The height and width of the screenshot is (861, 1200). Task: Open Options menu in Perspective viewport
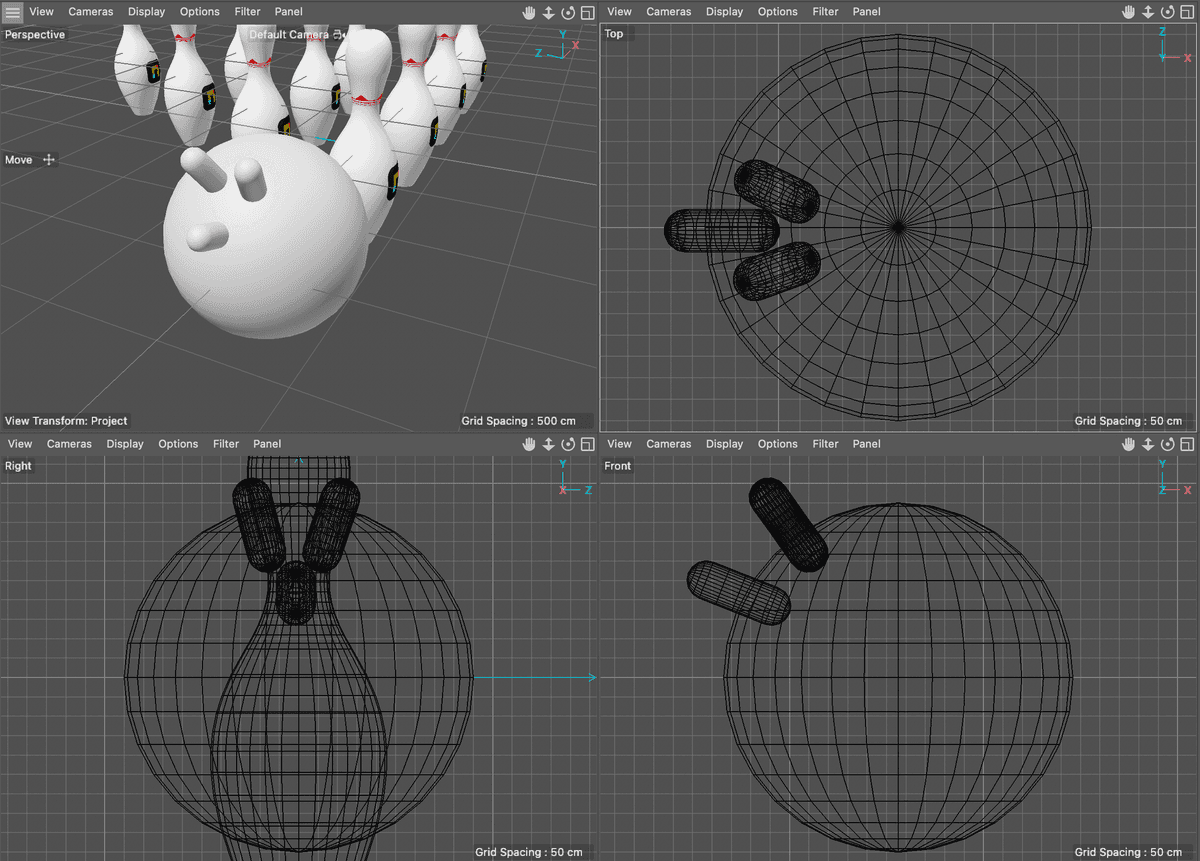[200, 12]
